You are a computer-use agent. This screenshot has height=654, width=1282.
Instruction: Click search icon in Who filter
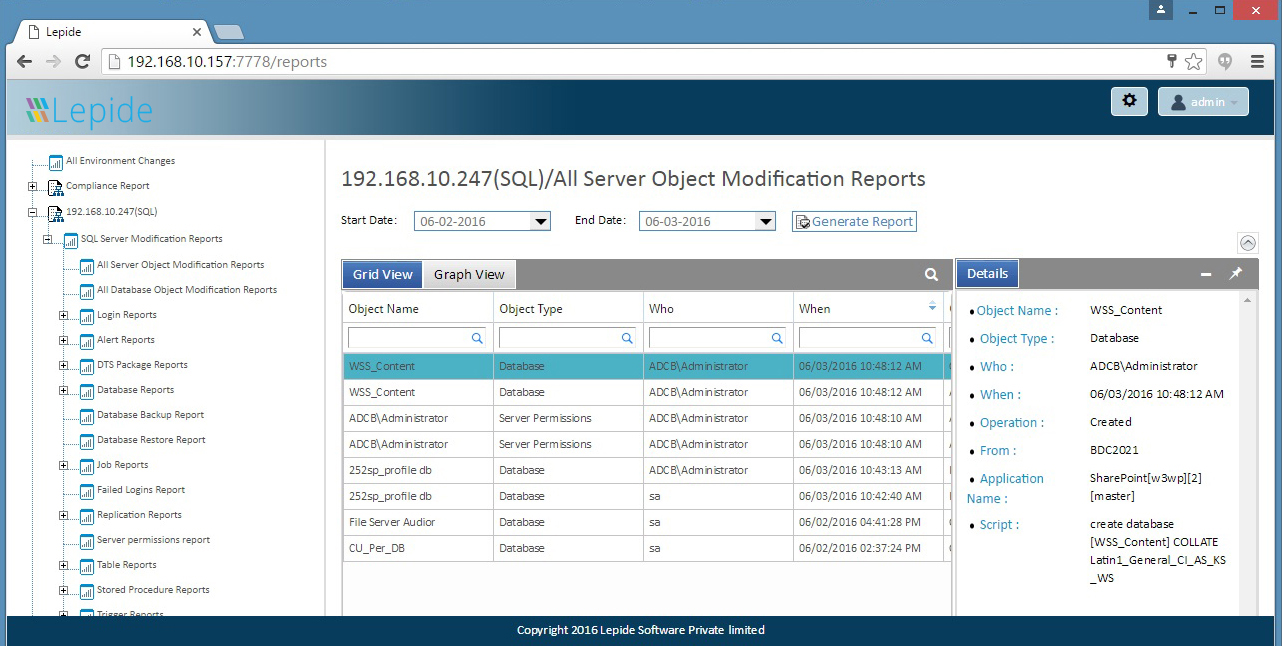pyautogui.click(x=777, y=339)
